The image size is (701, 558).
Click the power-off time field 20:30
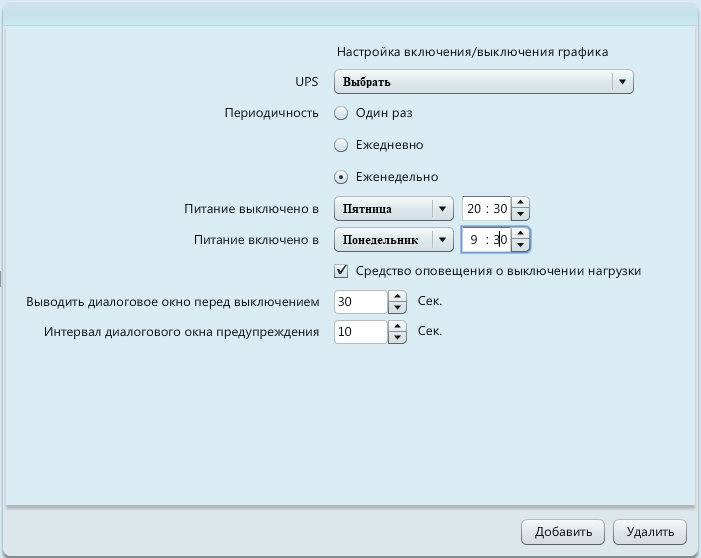click(486, 209)
